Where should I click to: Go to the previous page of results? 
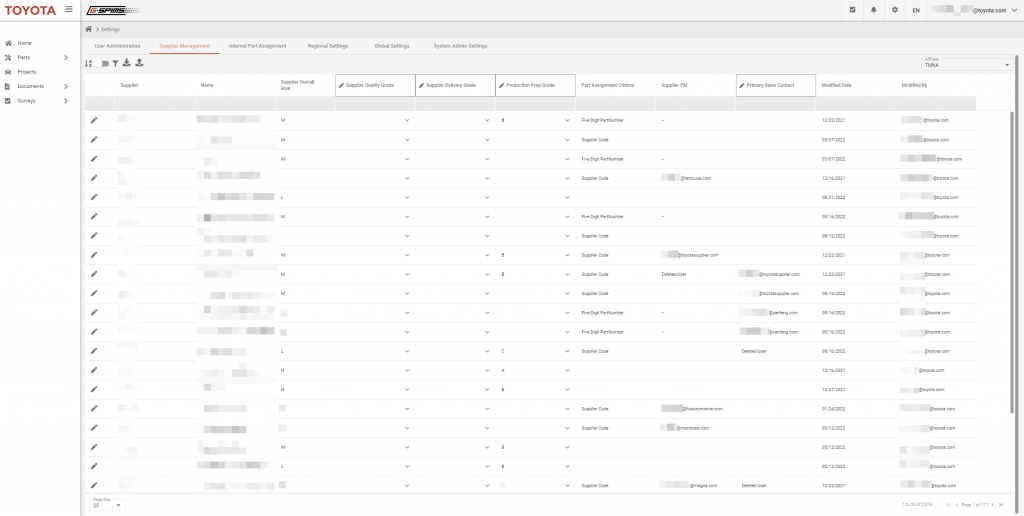click(x=958, y=505)
